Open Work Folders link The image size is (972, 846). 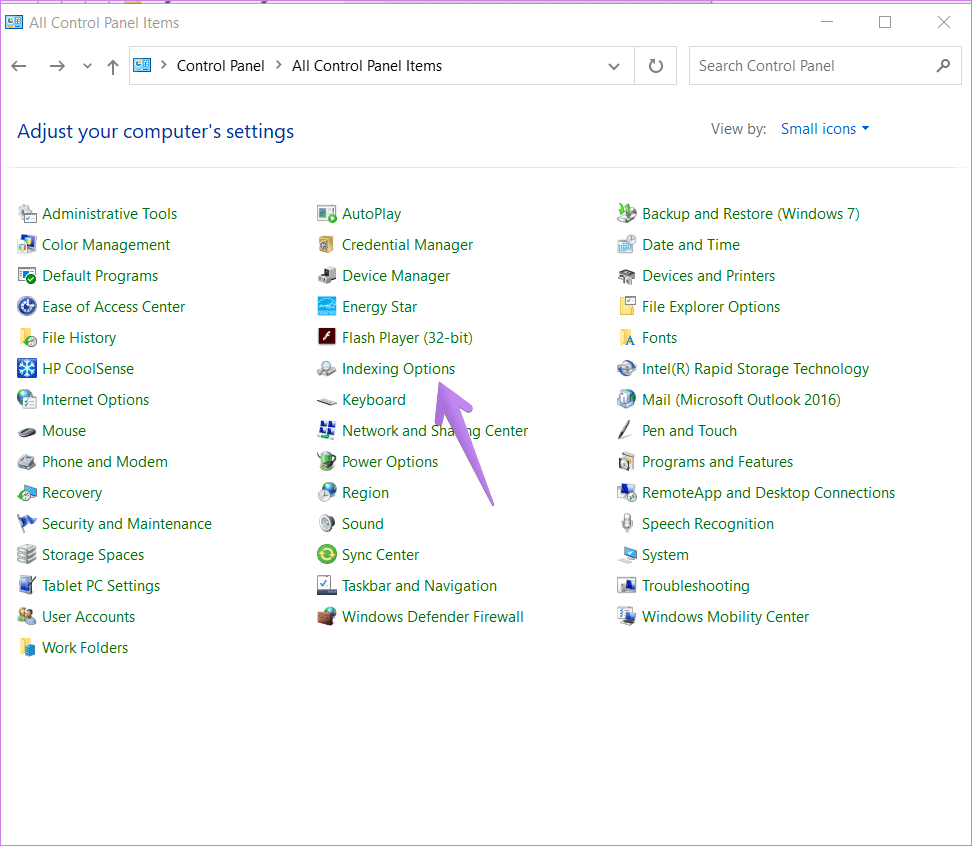[85, 648]
